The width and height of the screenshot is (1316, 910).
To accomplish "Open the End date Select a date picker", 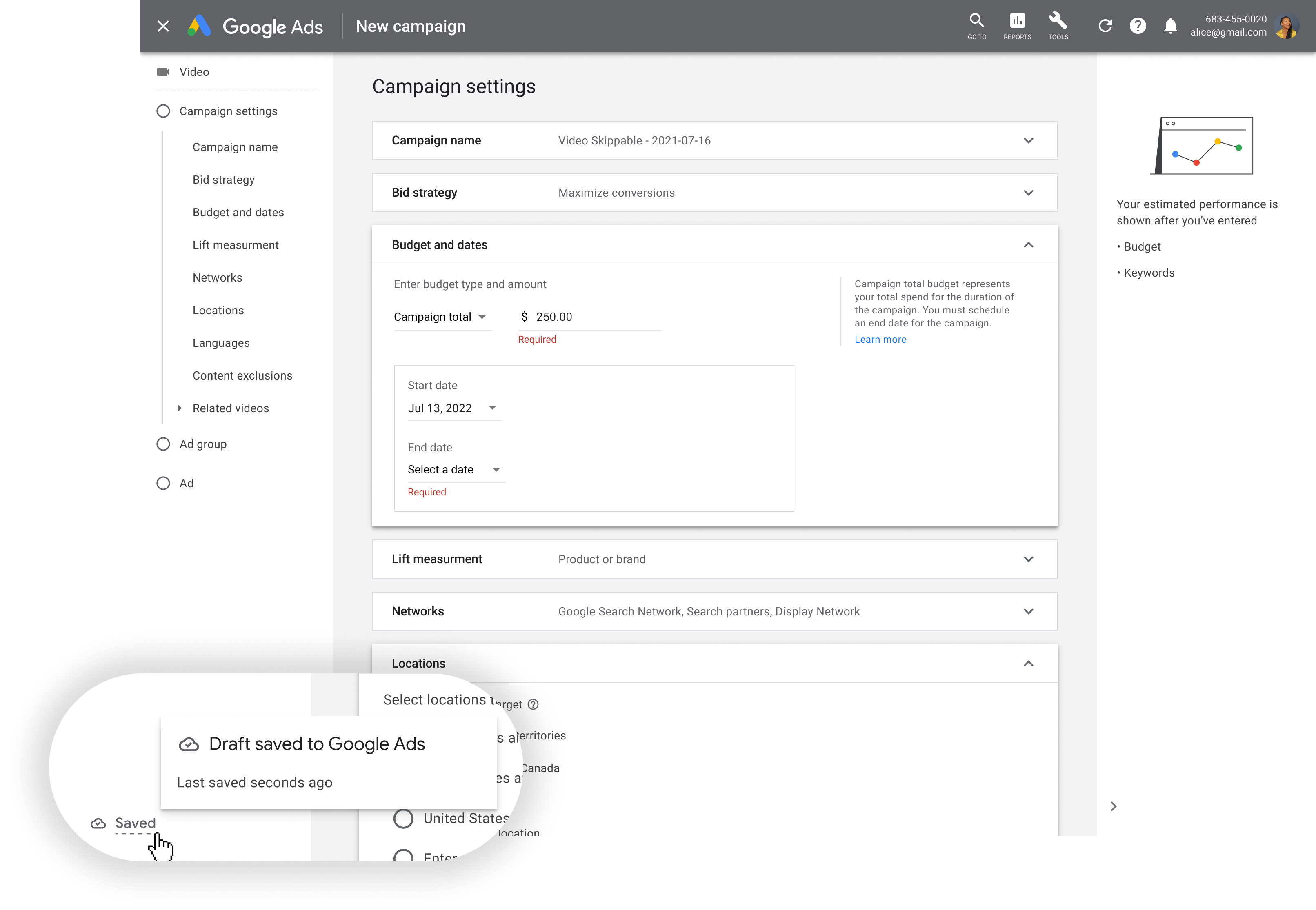I will click(x=454, y=469).
